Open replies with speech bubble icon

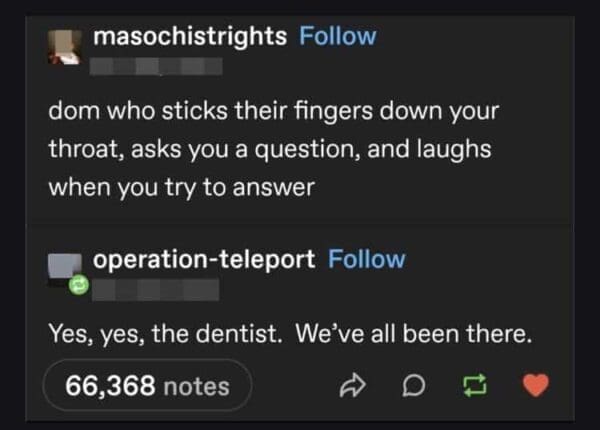click(x=414, y=386)
